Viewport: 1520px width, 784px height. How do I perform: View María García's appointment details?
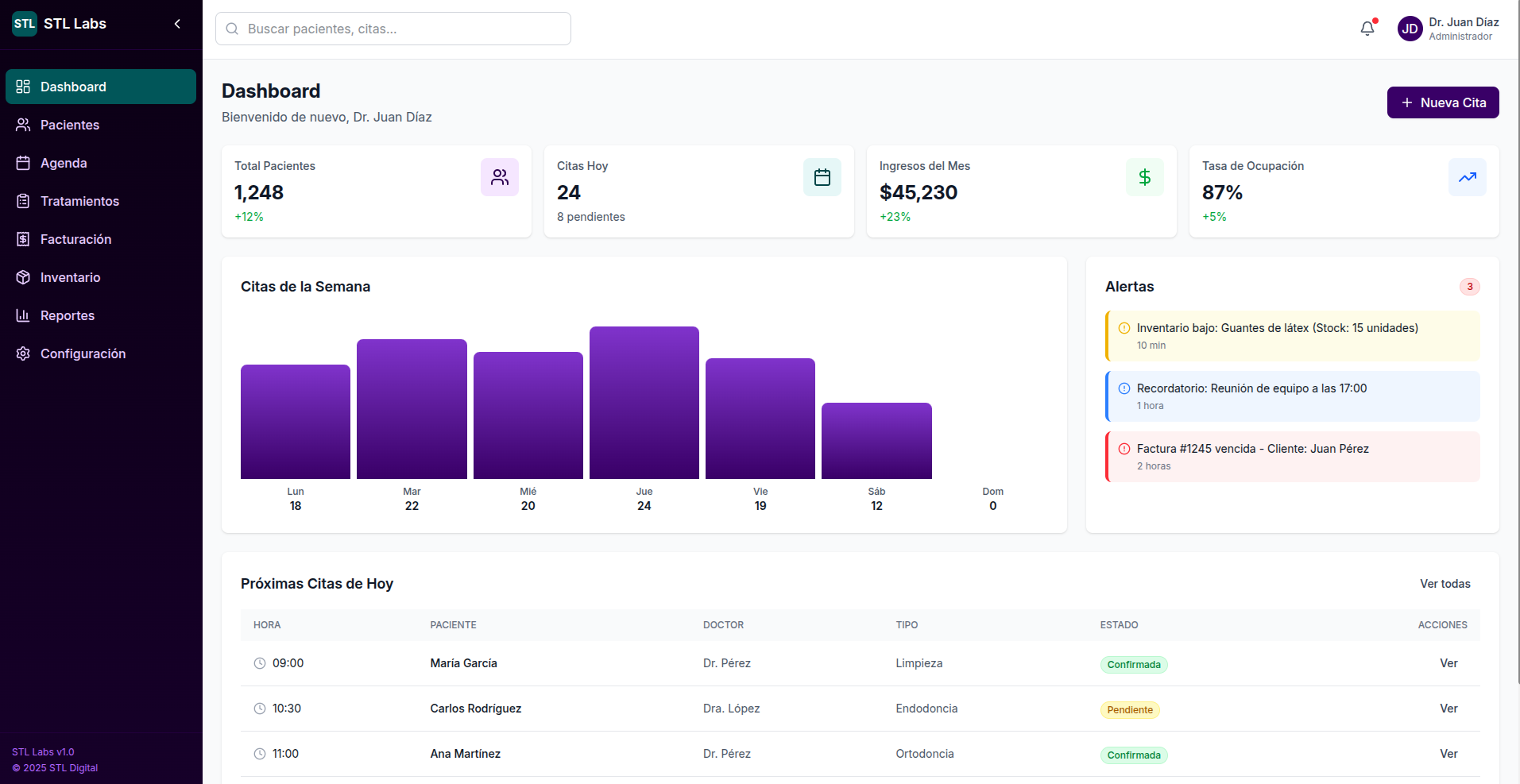click(x=1448, y=663)
